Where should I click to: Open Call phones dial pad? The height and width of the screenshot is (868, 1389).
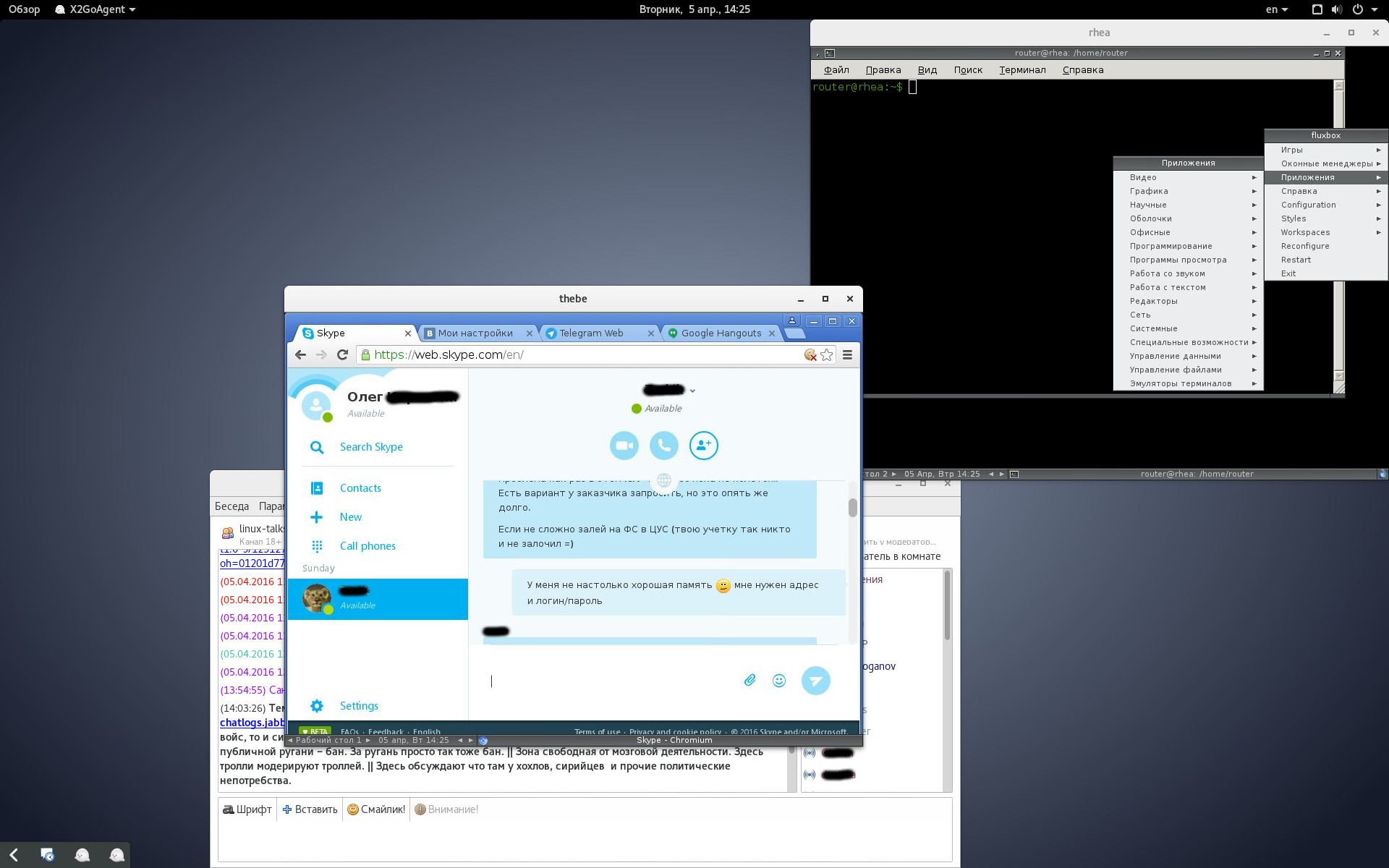(x=368, y=546)
